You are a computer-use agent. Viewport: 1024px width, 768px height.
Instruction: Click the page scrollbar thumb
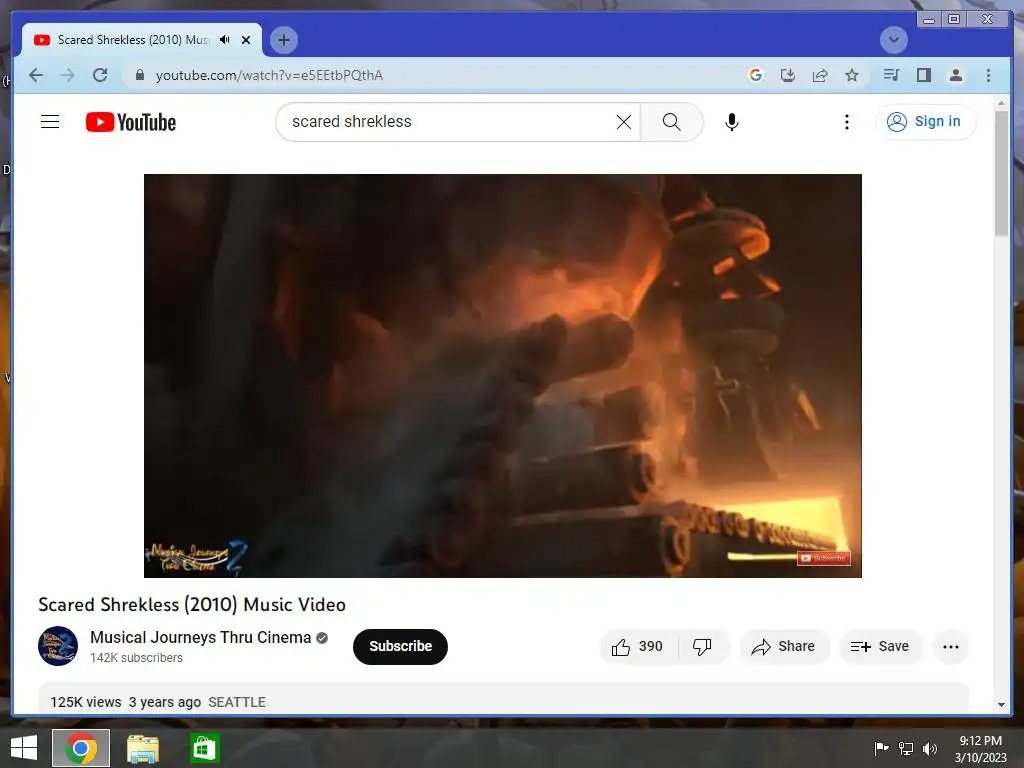1001,173
